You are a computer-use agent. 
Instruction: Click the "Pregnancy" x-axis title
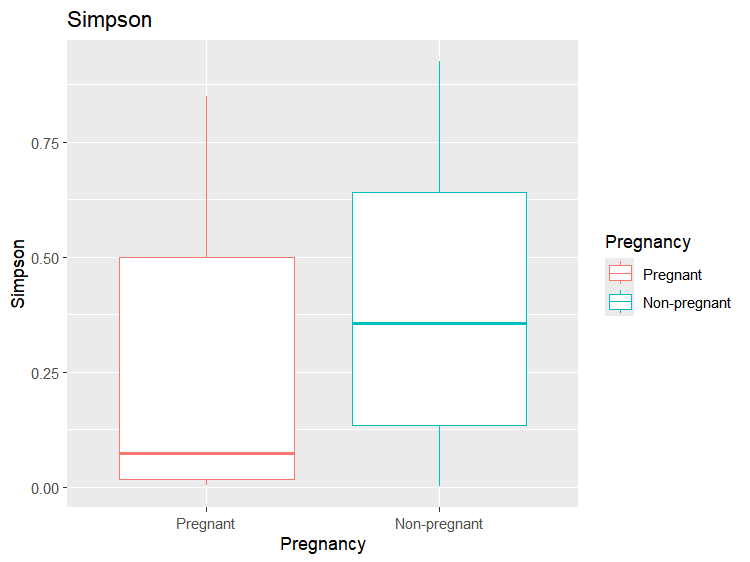[x=322, y=545]
